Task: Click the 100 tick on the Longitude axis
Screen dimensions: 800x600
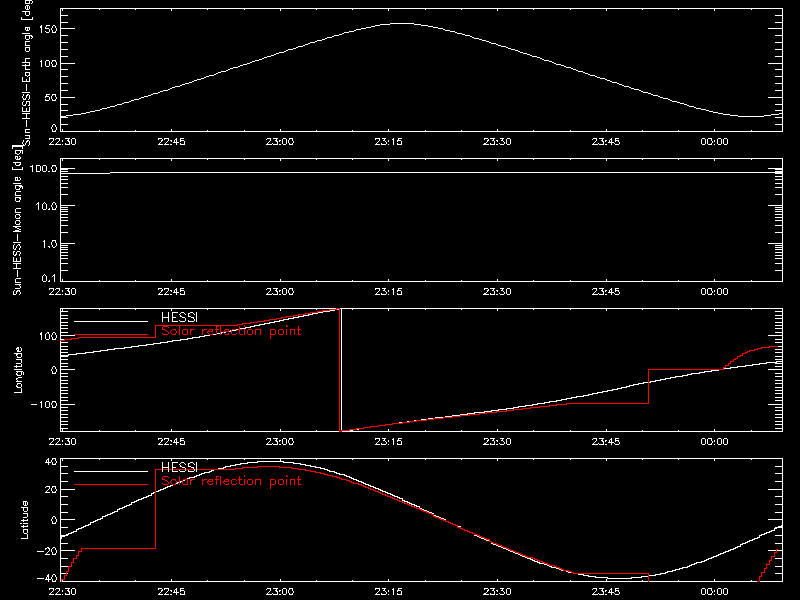Action: click(48, 336)
